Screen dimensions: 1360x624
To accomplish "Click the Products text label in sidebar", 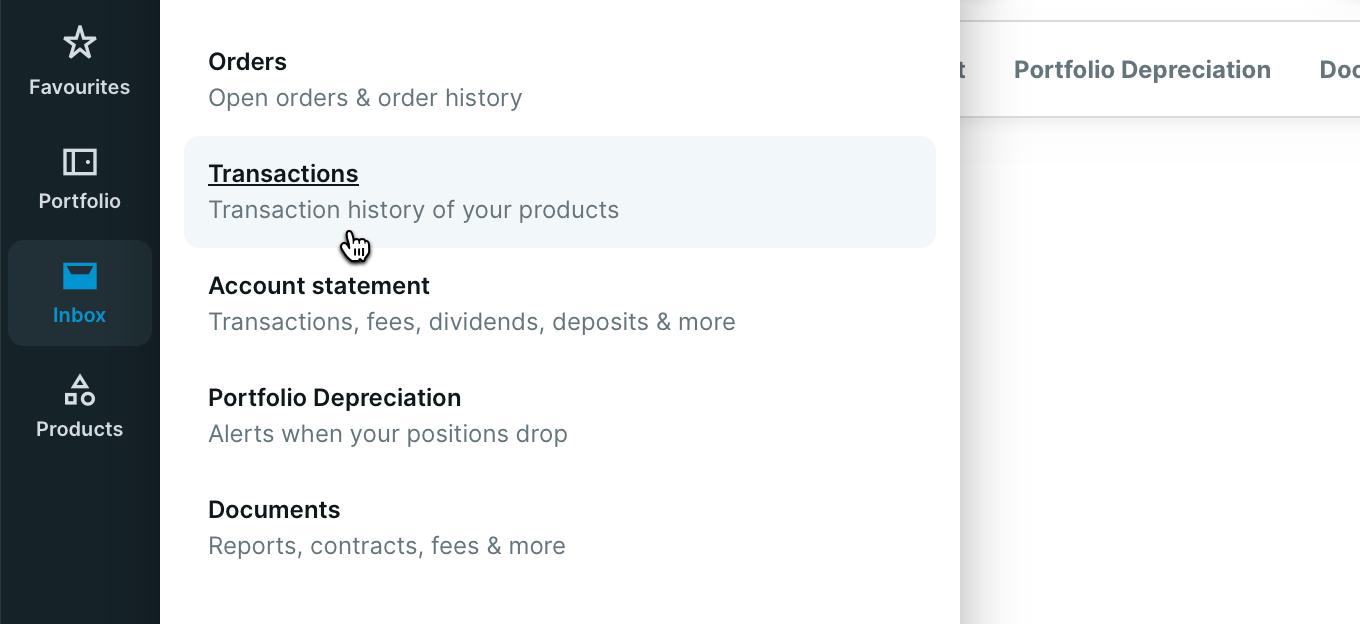I will pos(79,429).
